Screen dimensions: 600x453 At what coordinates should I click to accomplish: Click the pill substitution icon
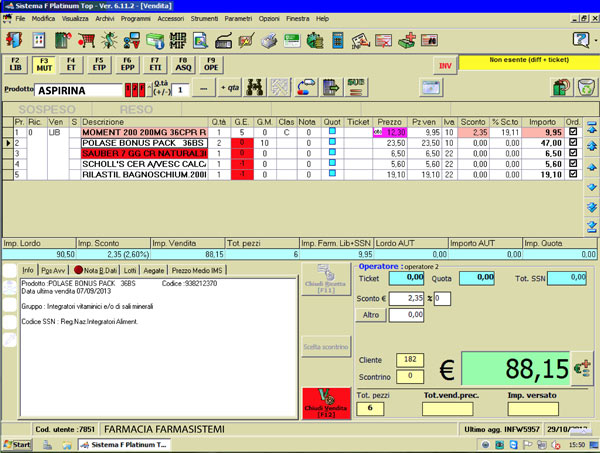pyautogui.click(x=306, y=88)
